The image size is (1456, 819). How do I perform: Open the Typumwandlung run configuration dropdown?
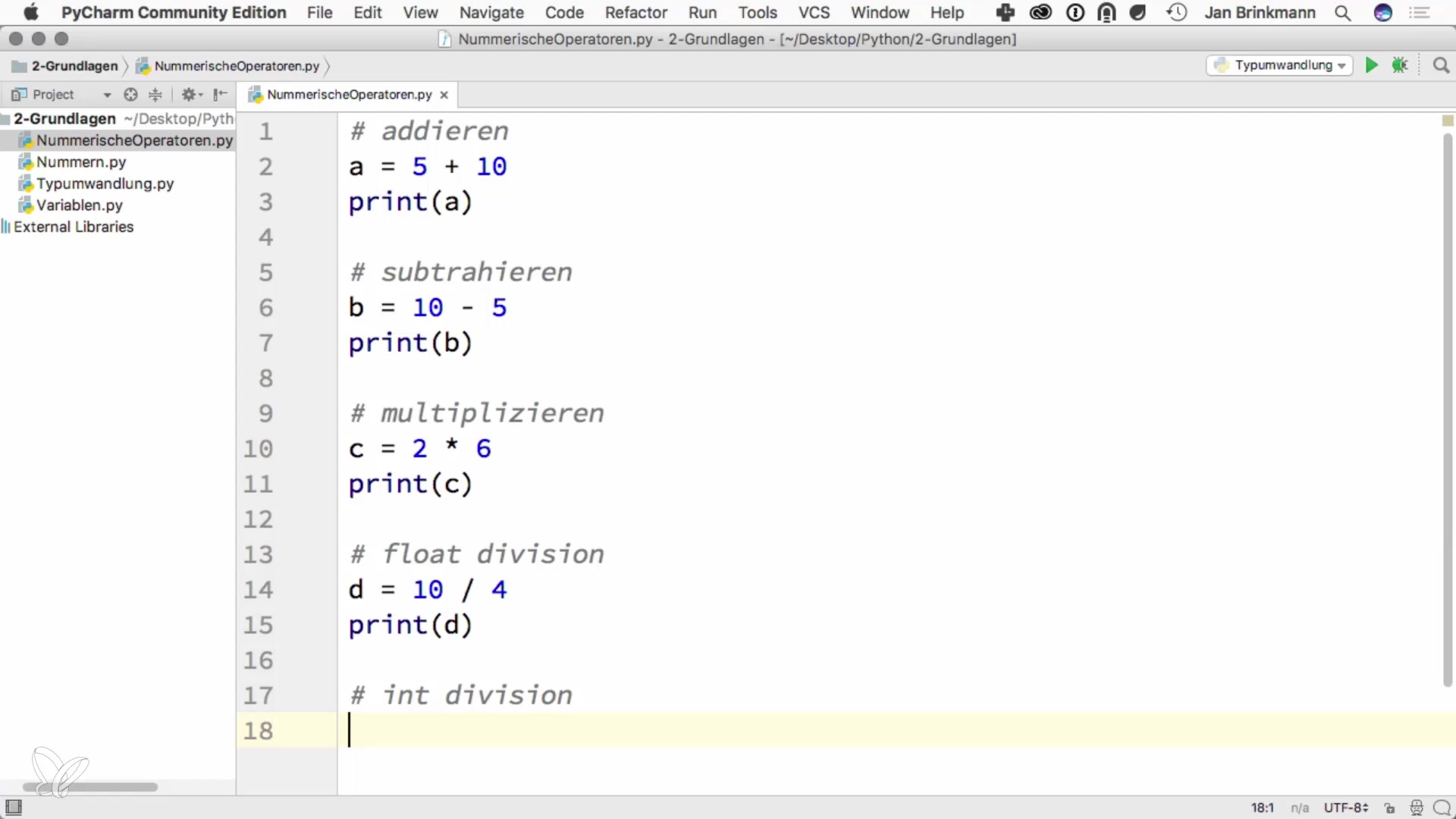pyautogui.click(x=1280, y=65)
